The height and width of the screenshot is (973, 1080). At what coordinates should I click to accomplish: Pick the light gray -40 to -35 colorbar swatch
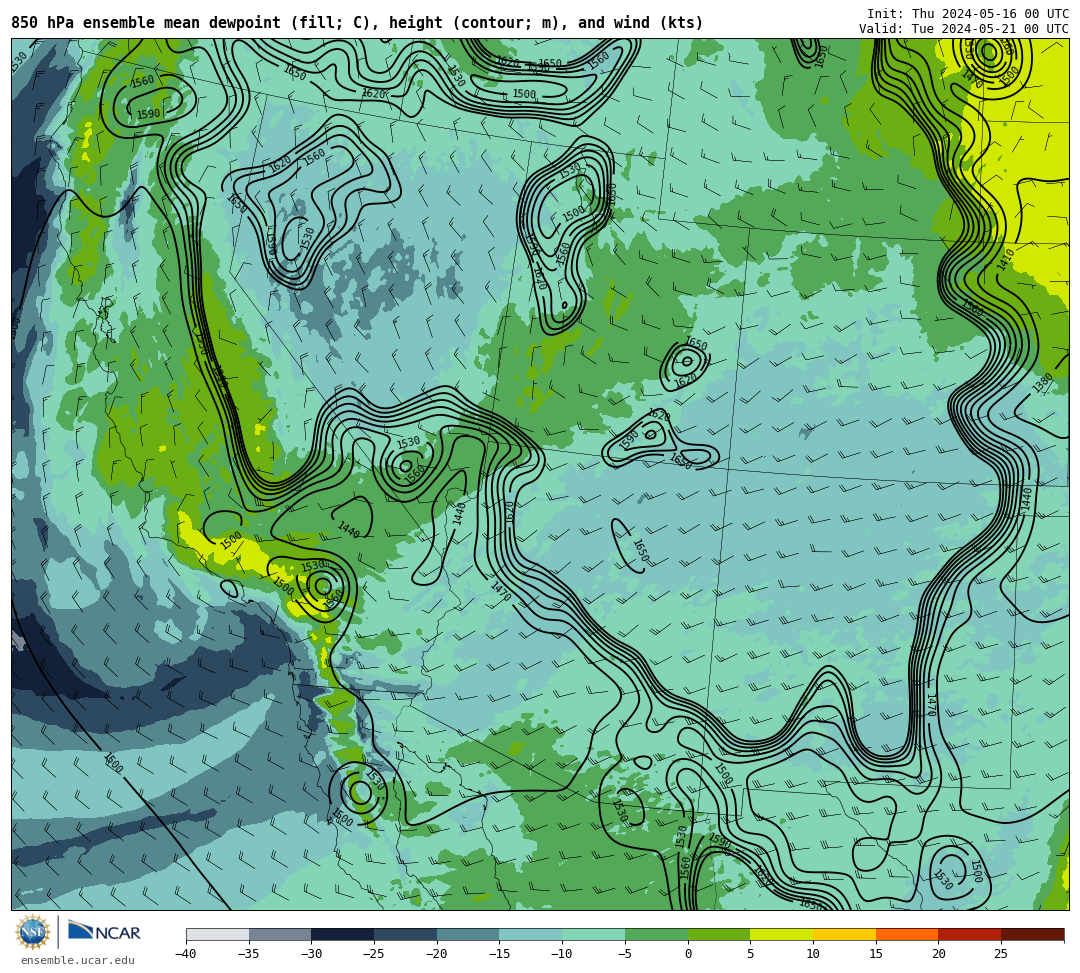click(x=218, y=934)
